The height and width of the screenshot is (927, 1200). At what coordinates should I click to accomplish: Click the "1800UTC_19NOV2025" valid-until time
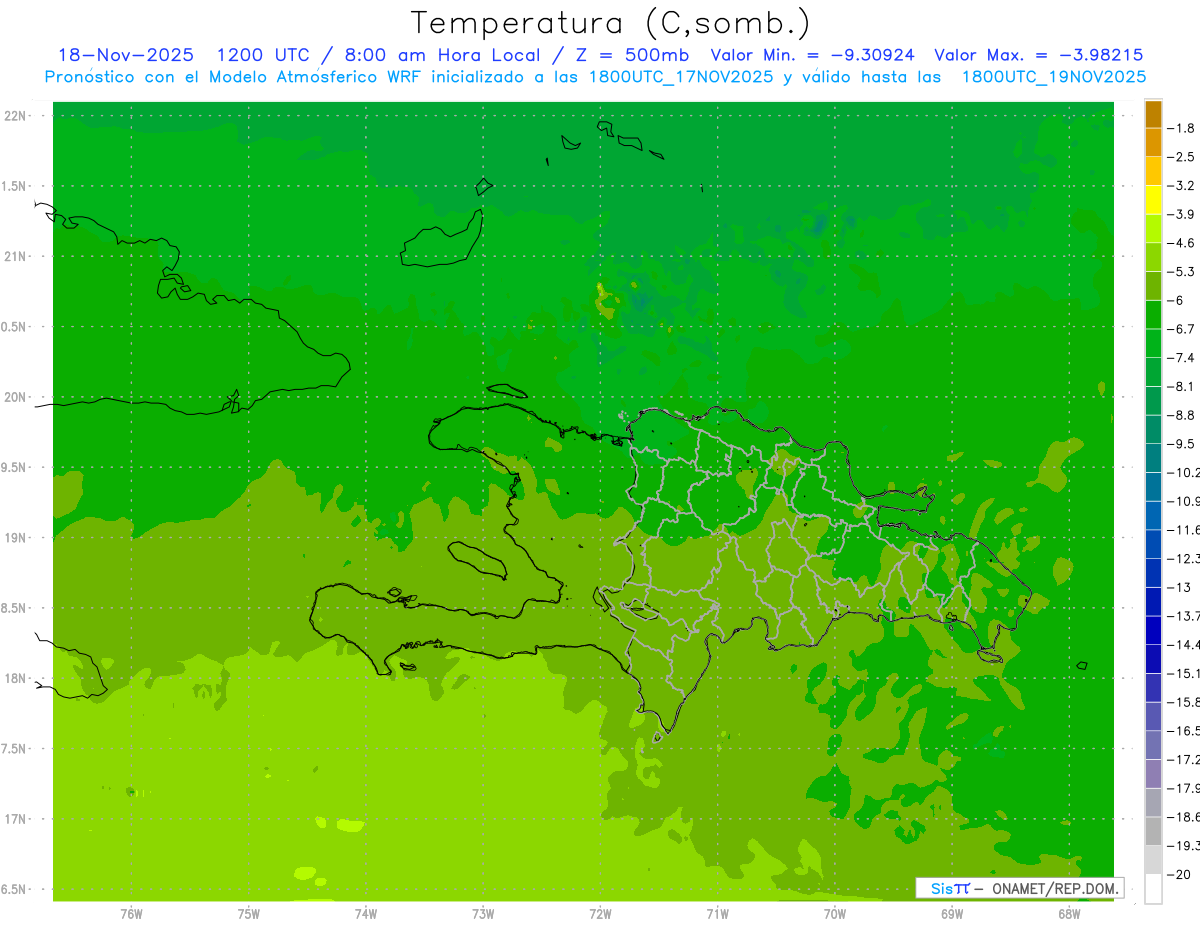click(x=1054, y=76)
